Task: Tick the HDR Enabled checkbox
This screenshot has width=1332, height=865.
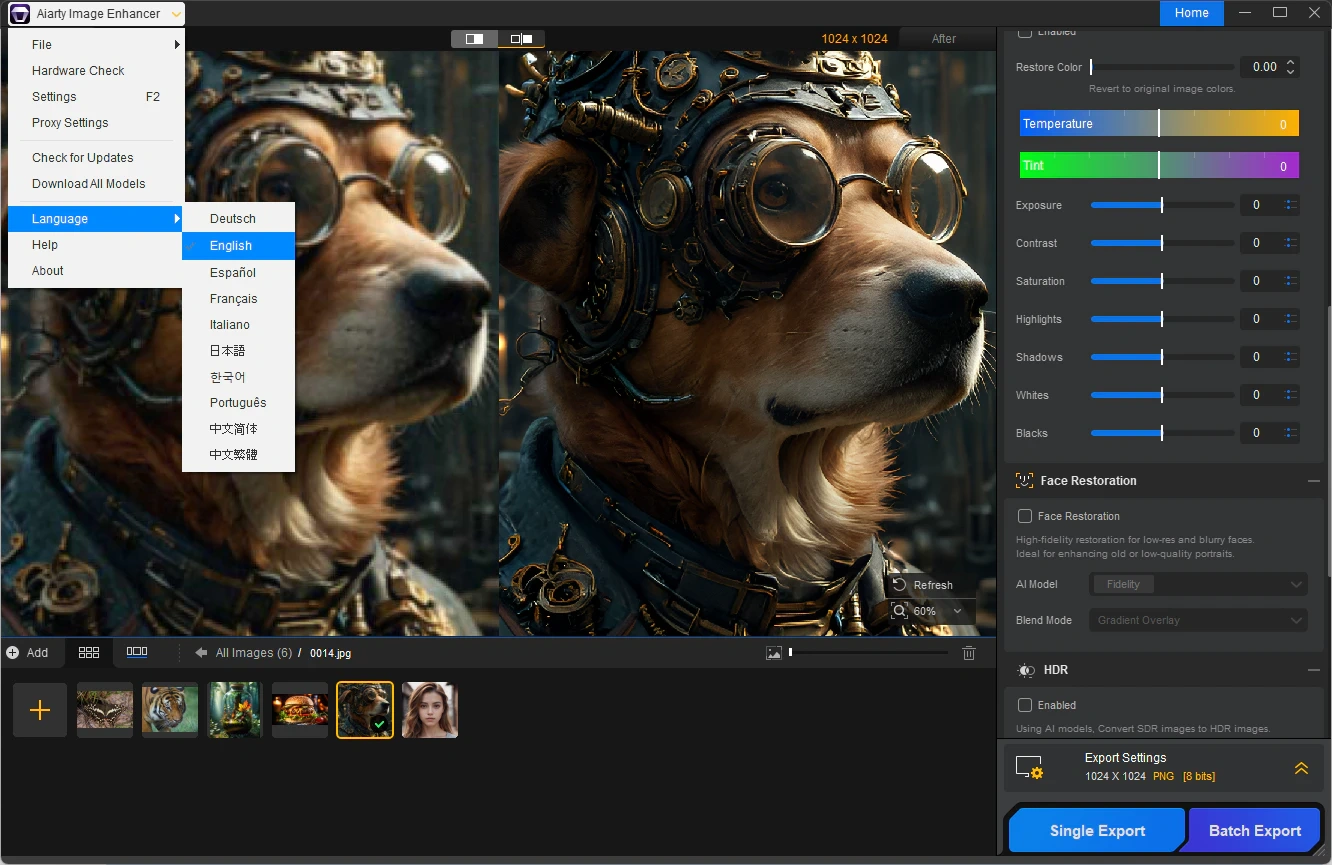Action: point(1025,705)
